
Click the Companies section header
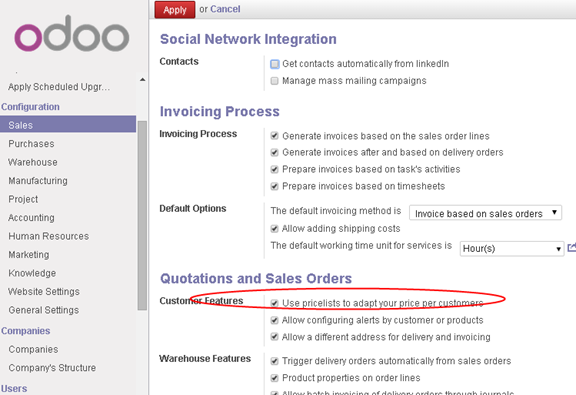25,331
